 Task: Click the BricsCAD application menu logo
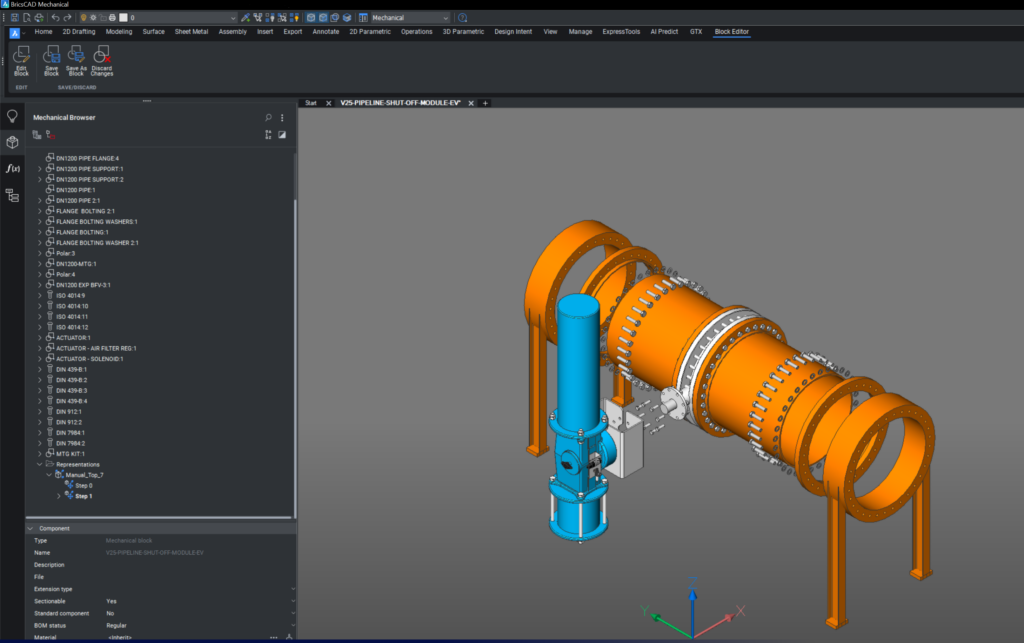(14, 32)
